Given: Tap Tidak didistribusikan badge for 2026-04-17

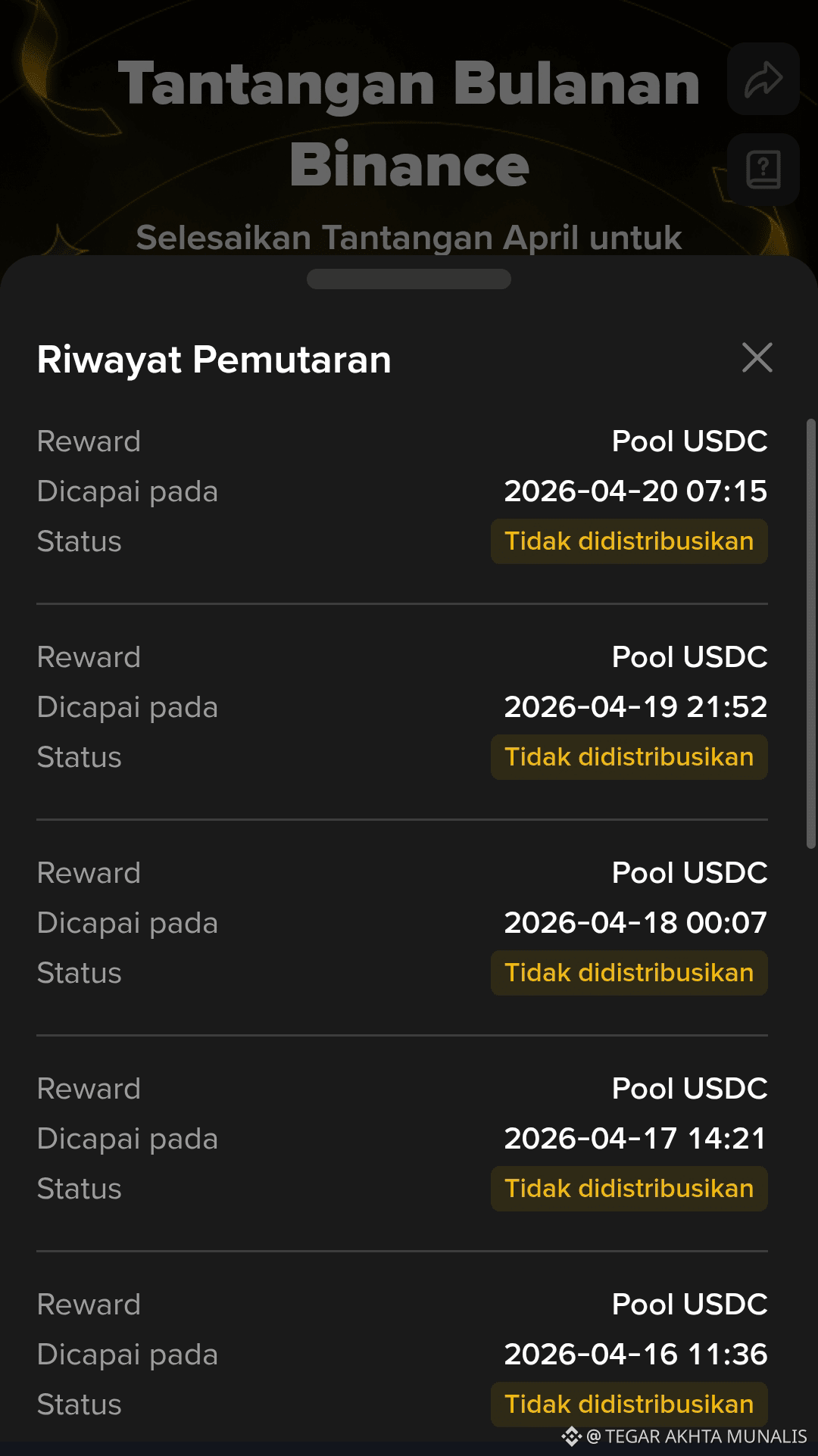Looking at the screenshot, I should pyautogui.click(x=629, y=1189).
